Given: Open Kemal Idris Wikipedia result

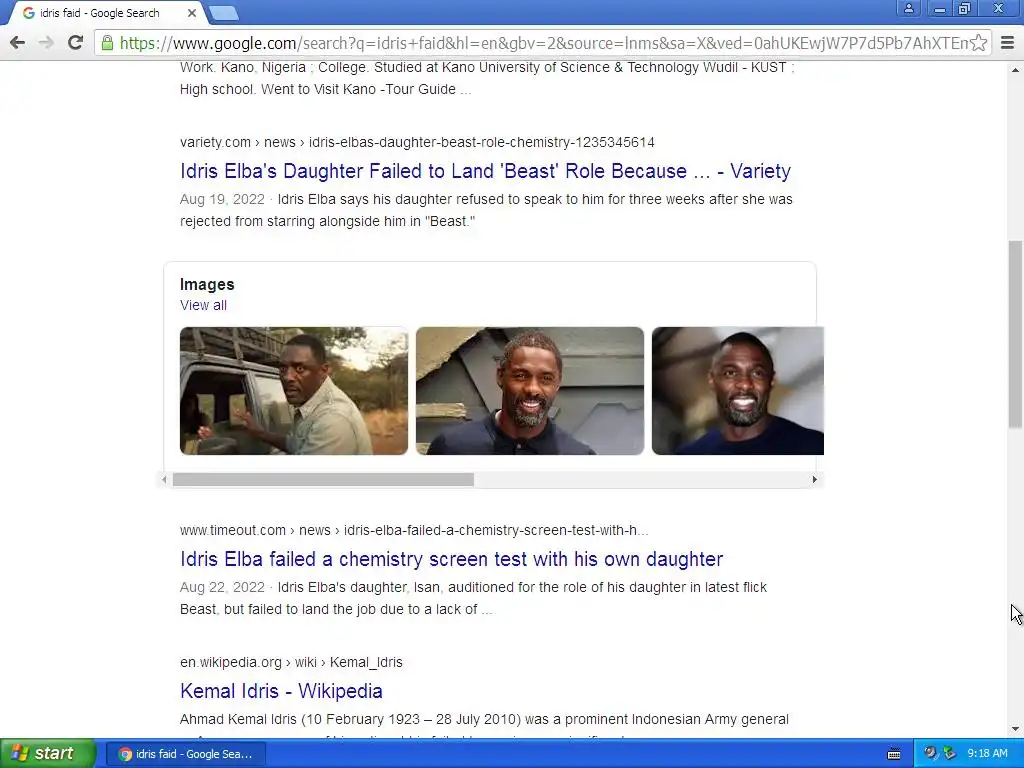Looking at the screenshot, I should (x=281, y=691).
